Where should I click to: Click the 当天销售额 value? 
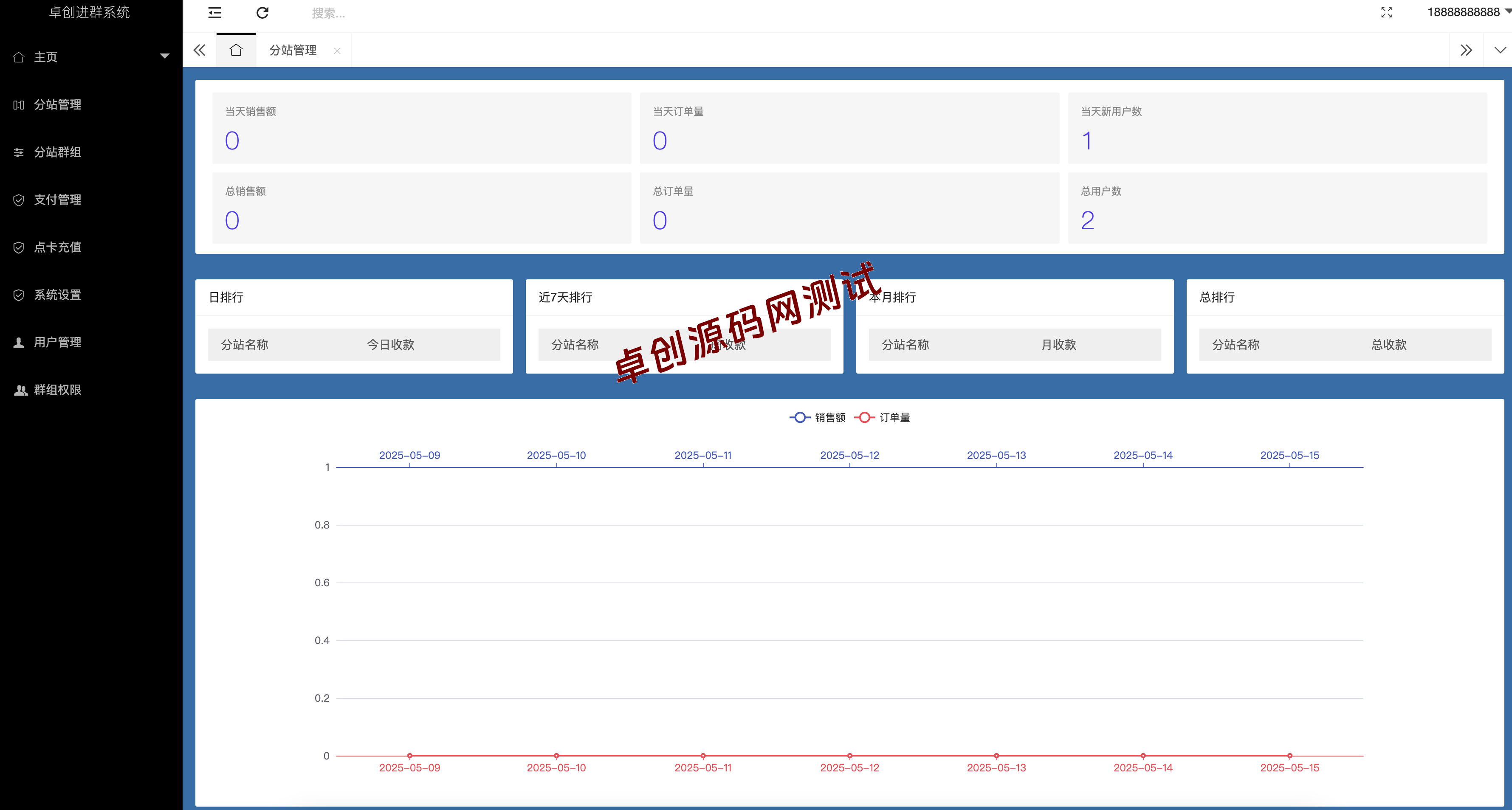pos(232,141)
